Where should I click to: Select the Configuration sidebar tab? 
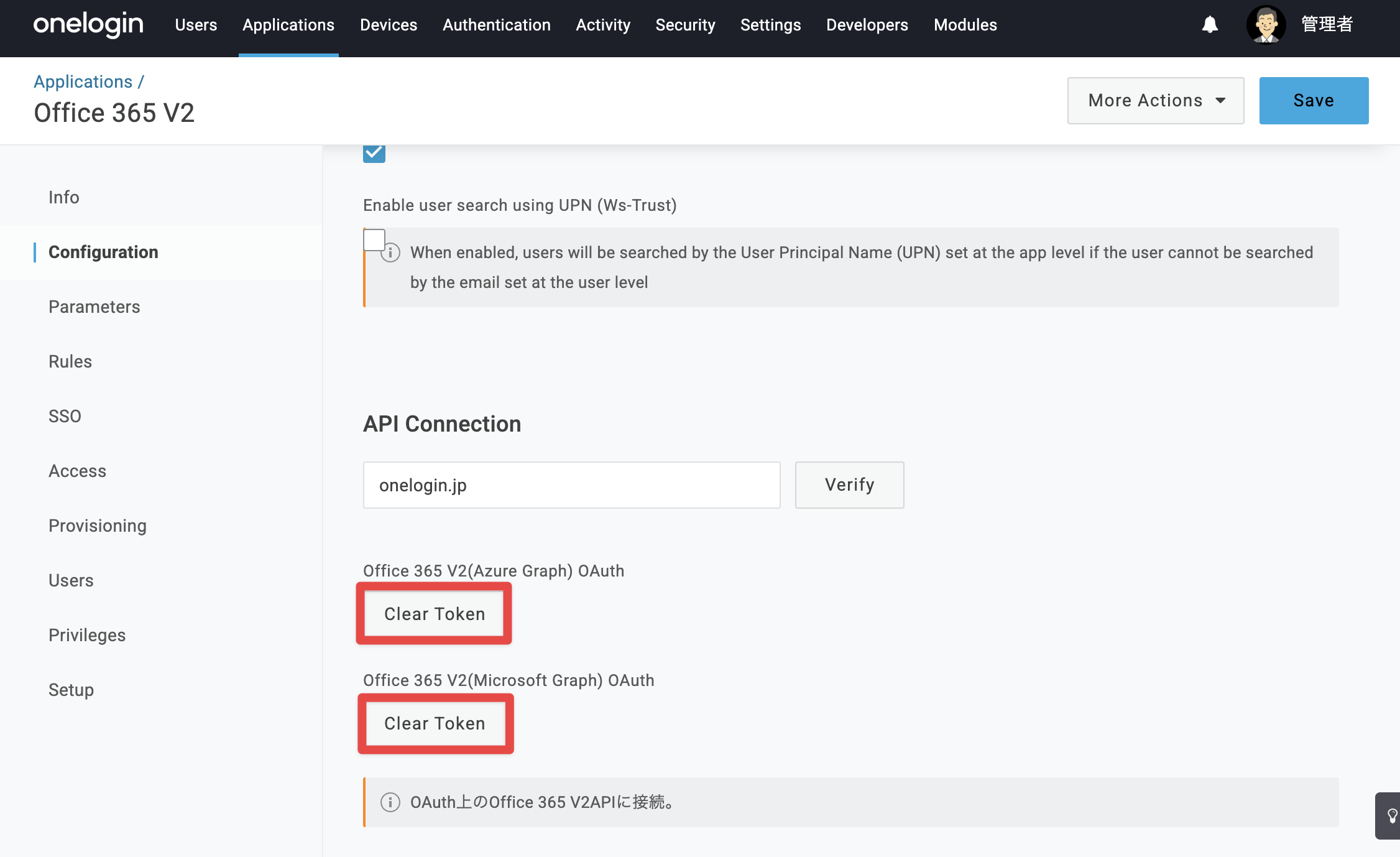103,252
